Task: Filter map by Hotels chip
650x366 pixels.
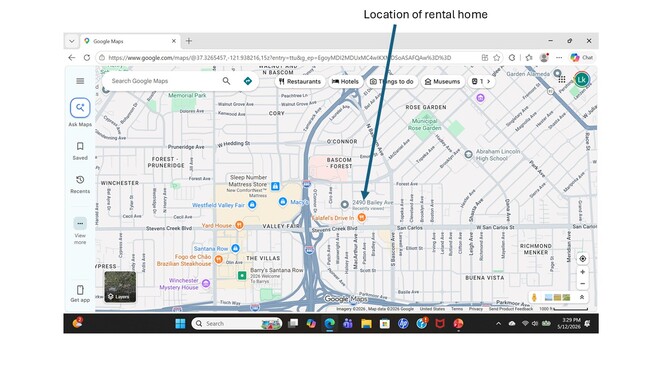Action: [x=345, y=81]
